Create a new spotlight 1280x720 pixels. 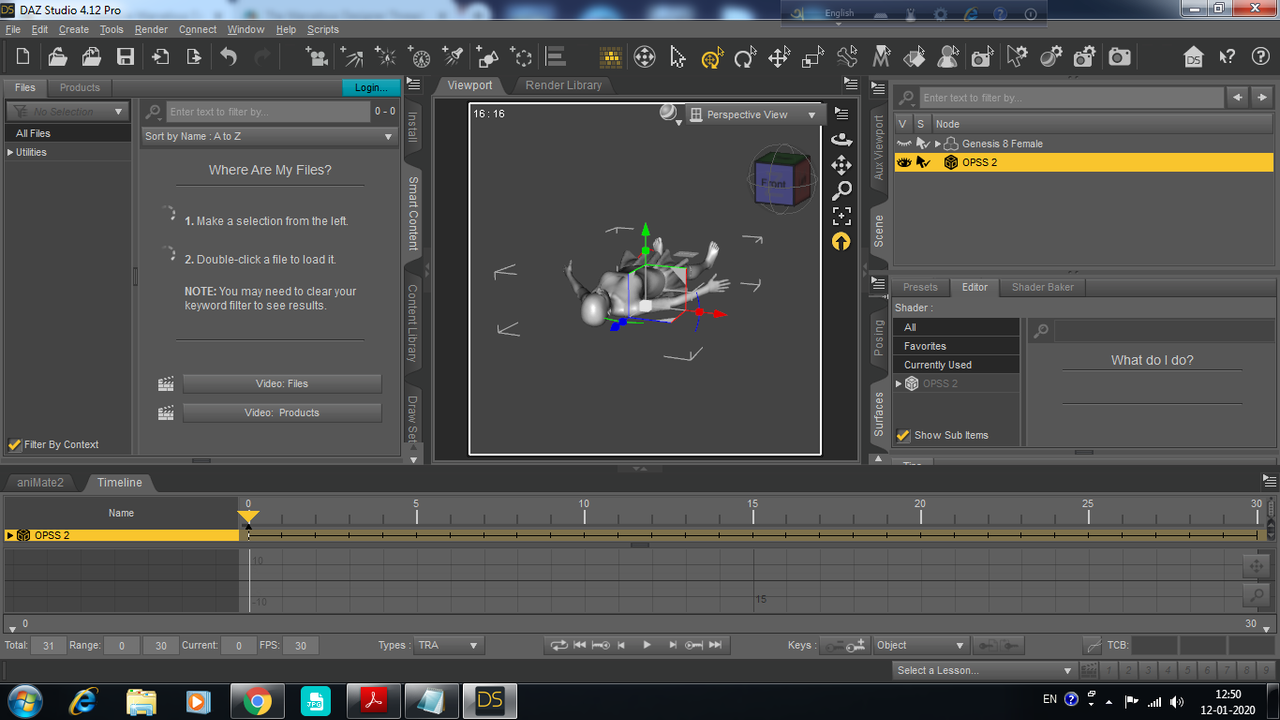454,57
